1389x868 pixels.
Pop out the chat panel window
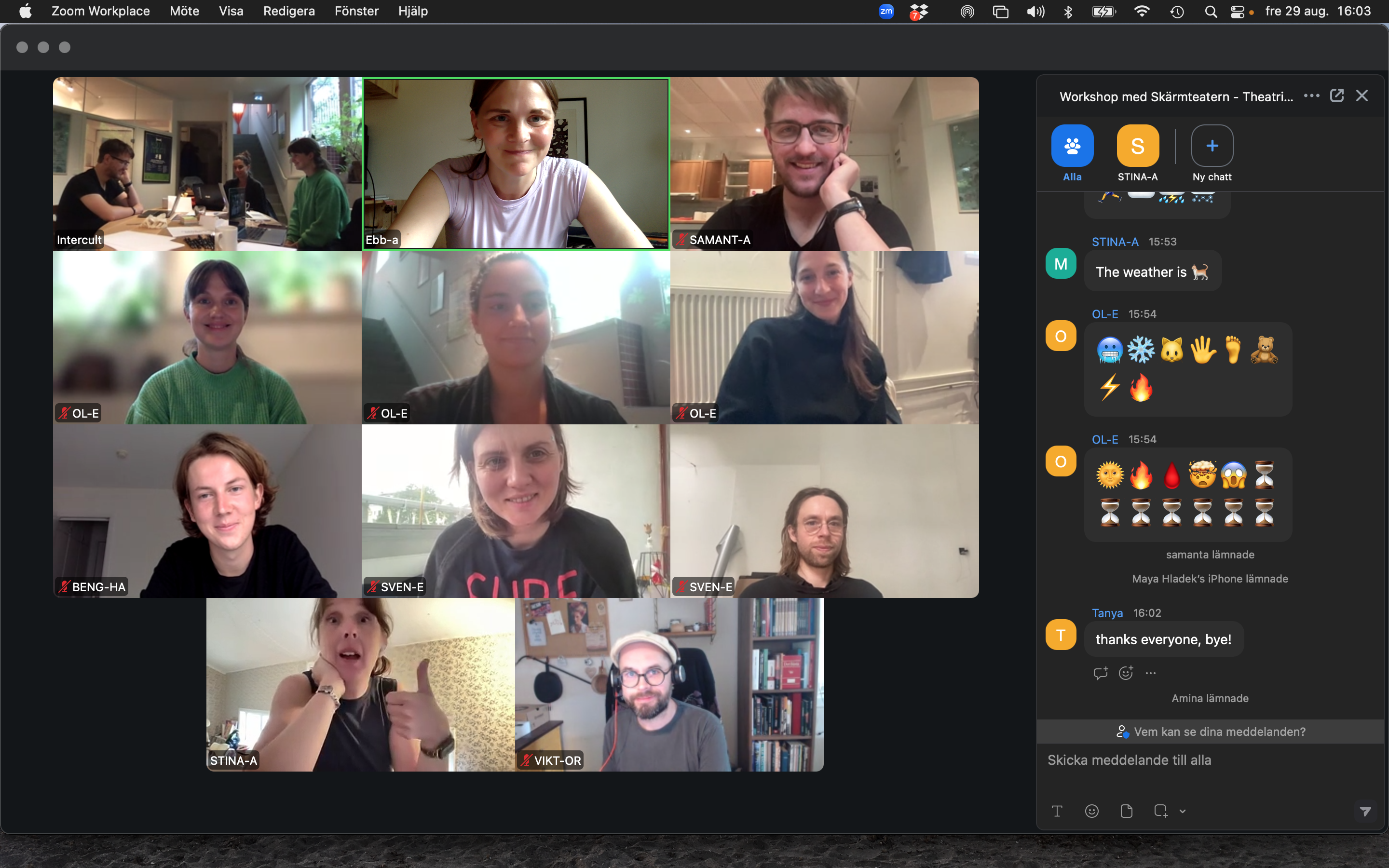(1337, 96)
